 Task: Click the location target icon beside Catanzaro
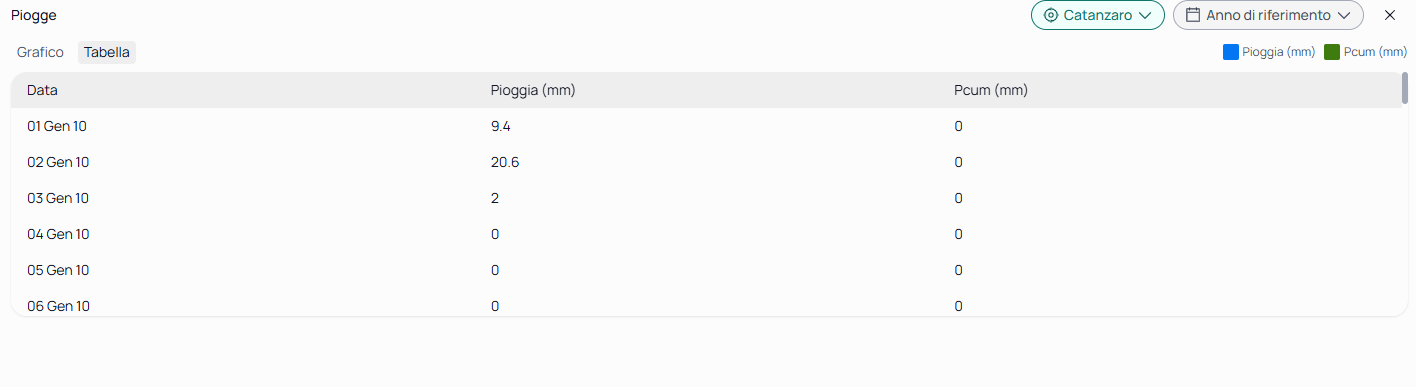[1050, 15]
